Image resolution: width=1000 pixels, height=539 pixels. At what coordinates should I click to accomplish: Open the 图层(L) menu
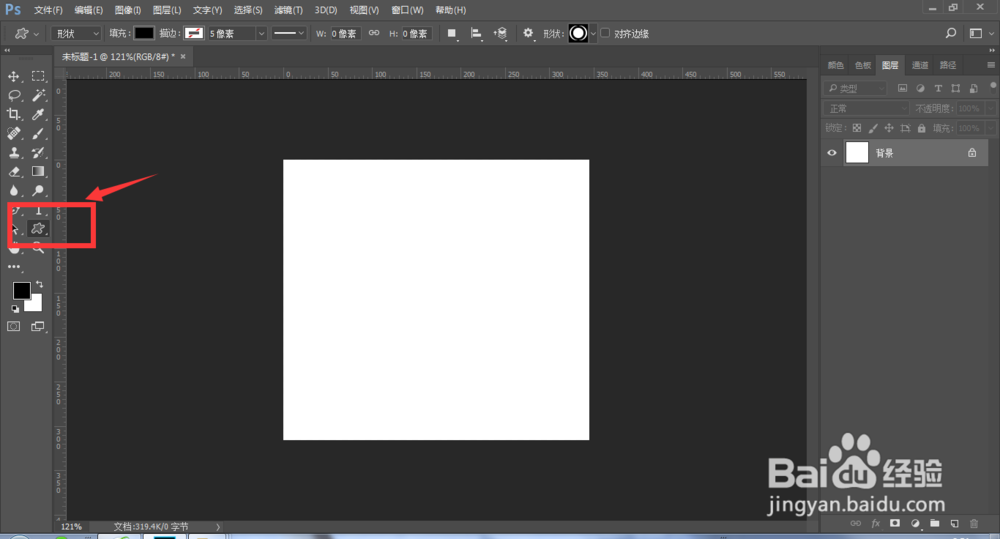pyautogui.click(x=167, y=10)
